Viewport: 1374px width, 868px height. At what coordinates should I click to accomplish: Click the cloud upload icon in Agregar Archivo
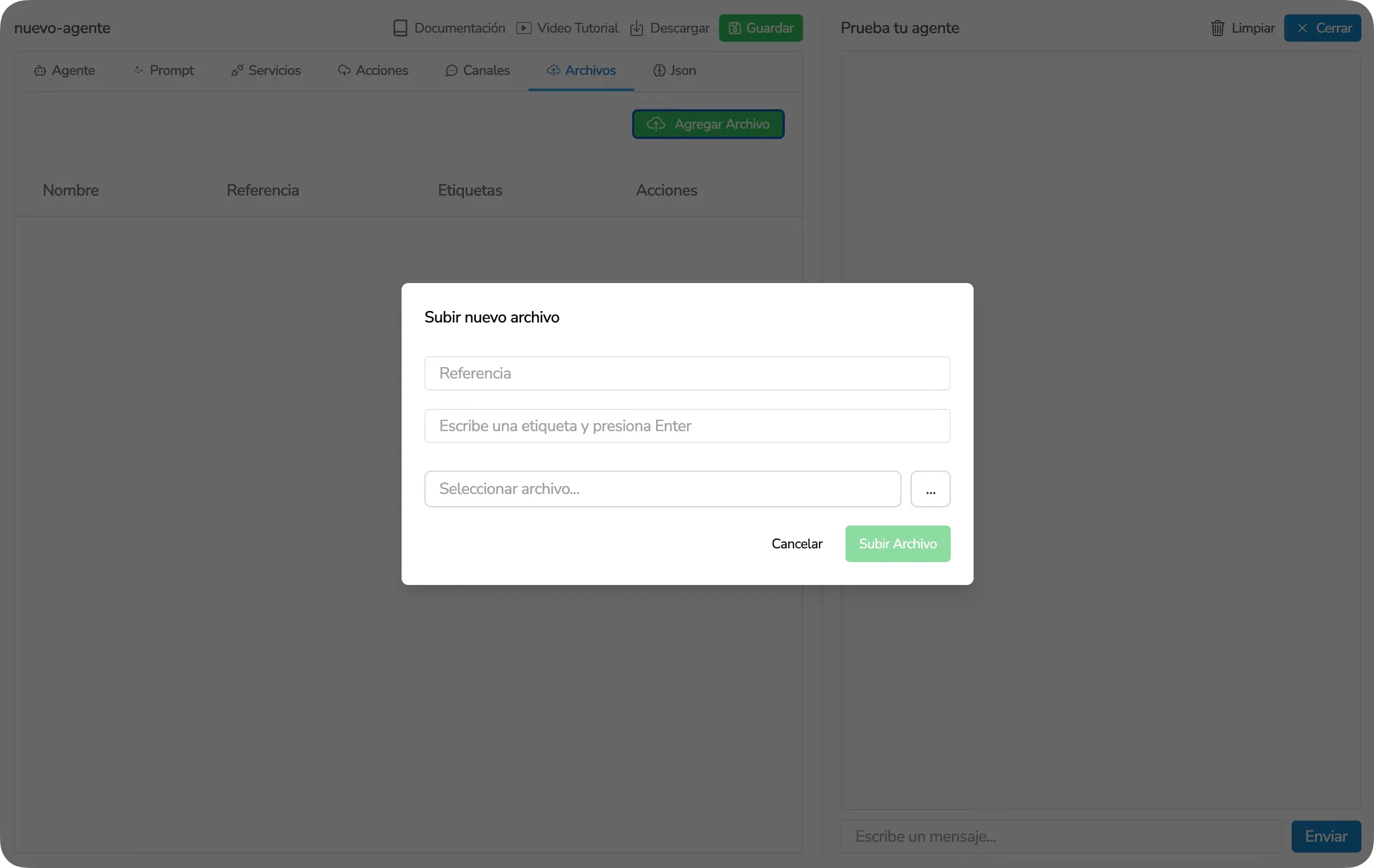coord(656,124)
